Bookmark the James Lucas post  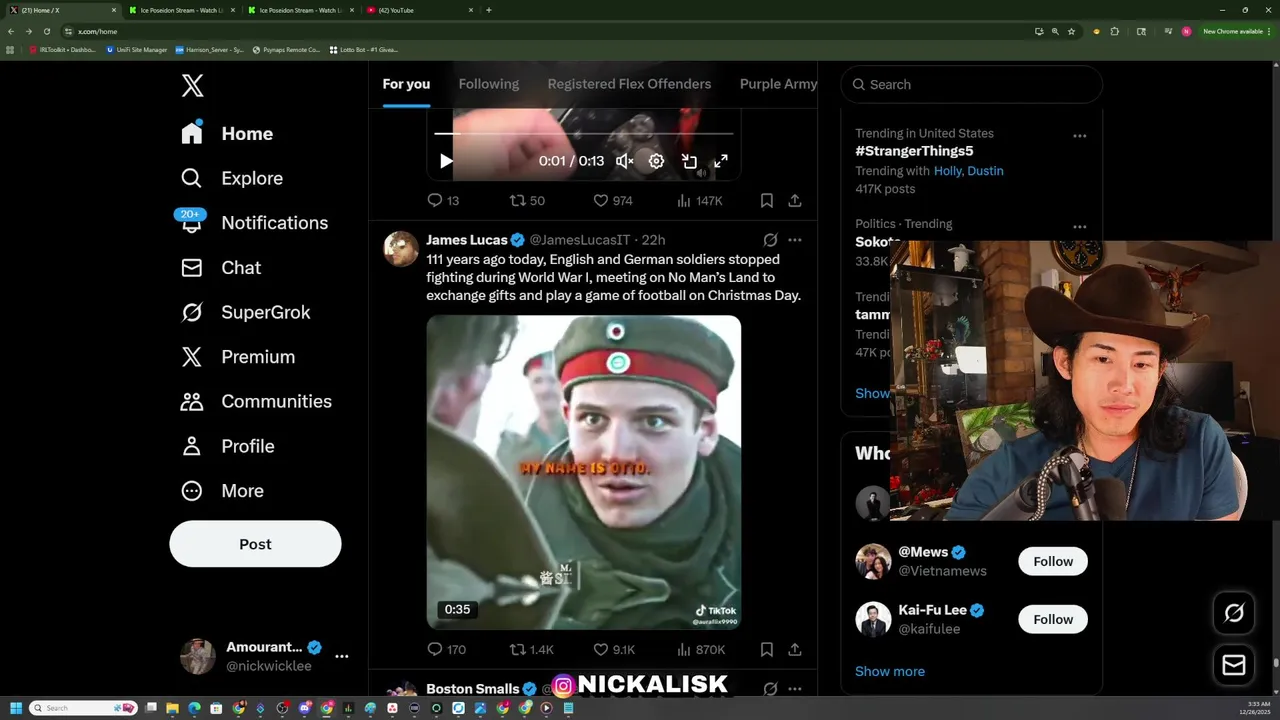766,649
